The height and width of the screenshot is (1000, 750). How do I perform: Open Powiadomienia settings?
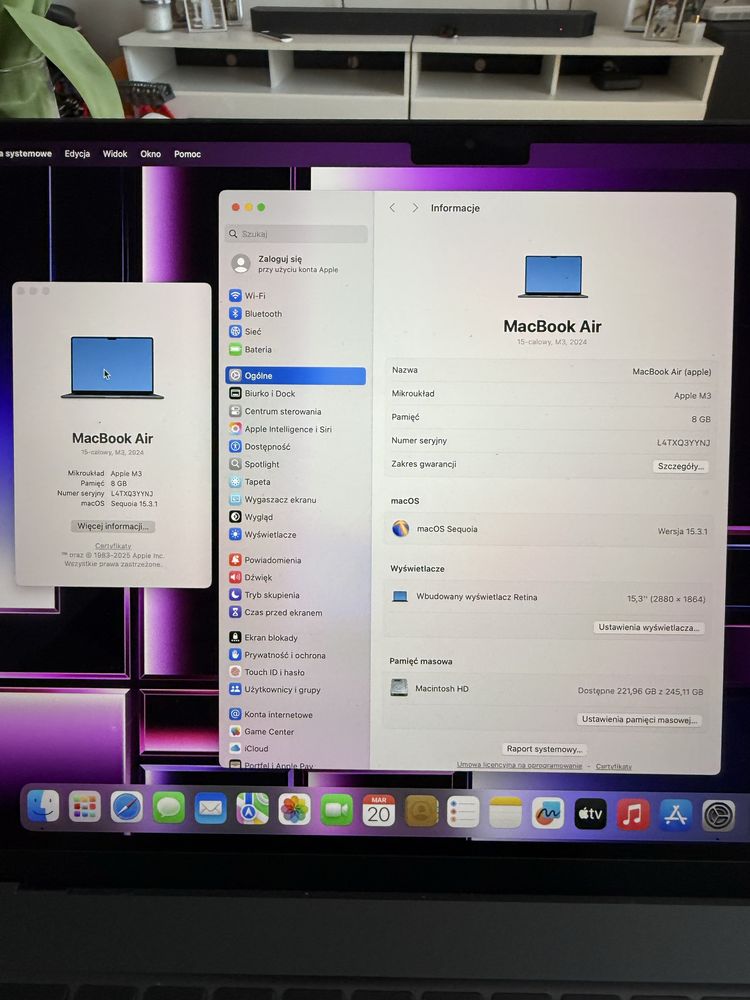[x=265, y=560]
